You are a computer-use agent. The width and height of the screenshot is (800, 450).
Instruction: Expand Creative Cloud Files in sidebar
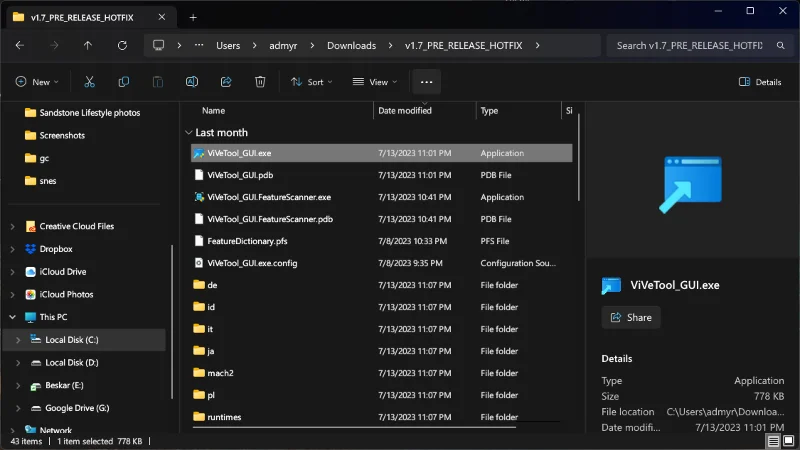13,227
